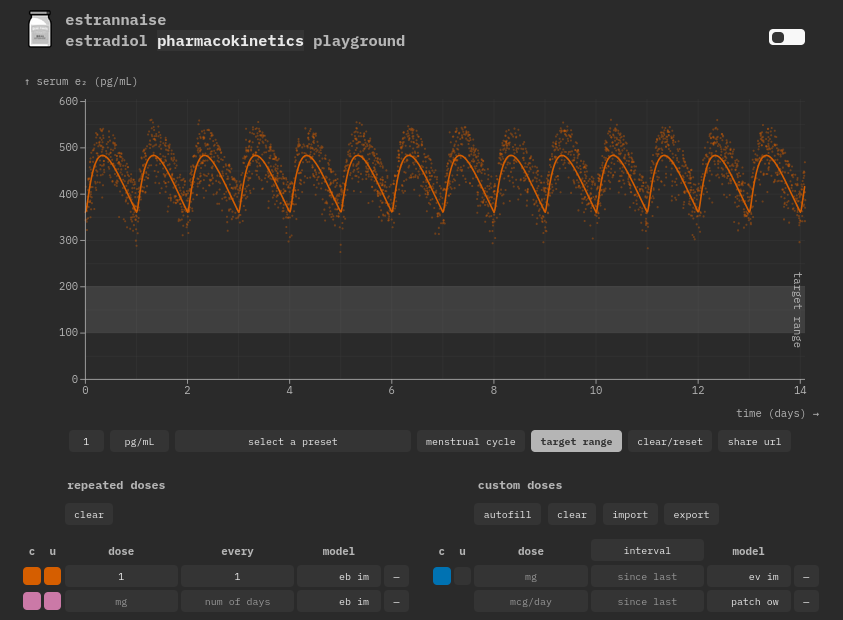
Task: Toggle the target range button
Action: coord(576,441)
